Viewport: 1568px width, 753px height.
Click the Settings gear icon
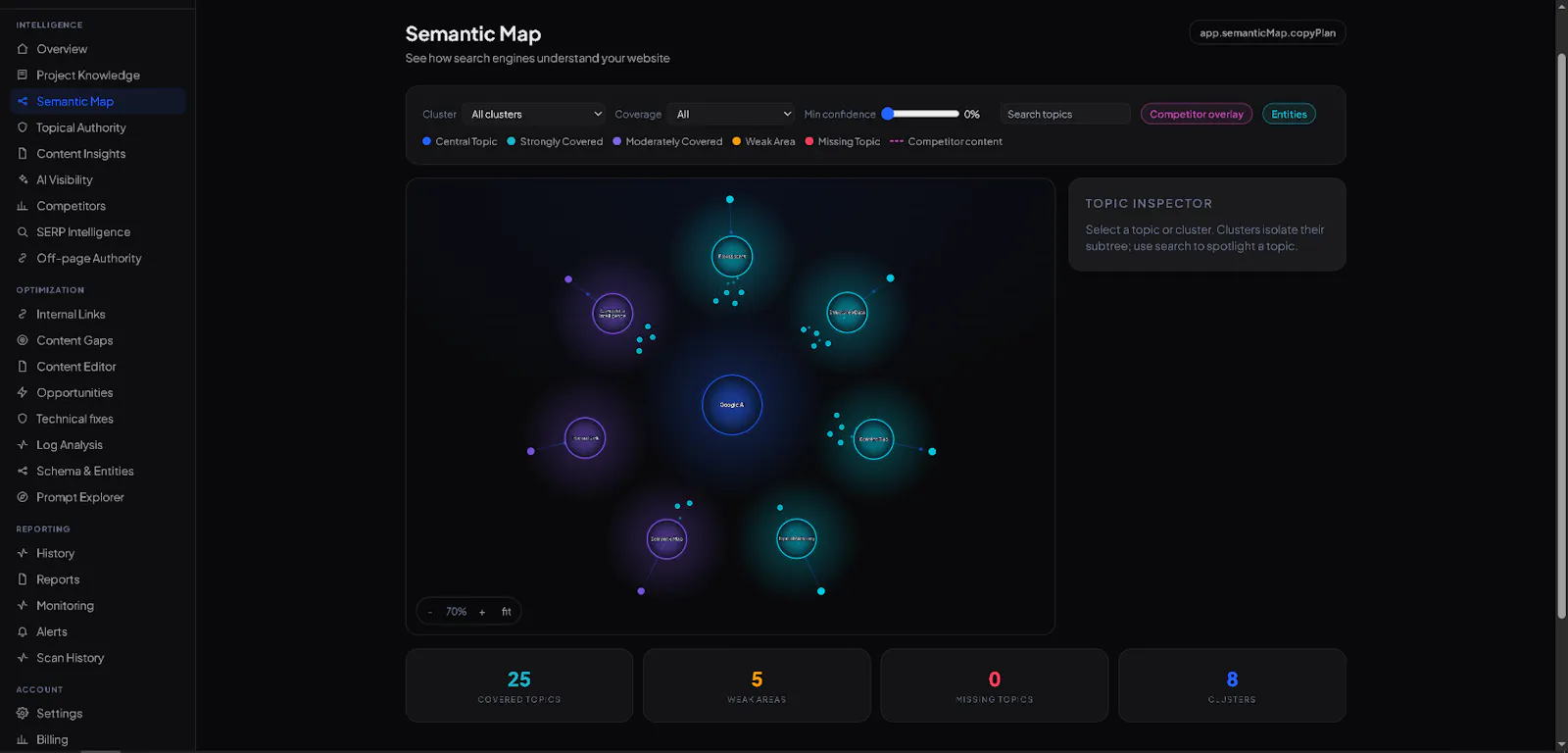point(23,713)
